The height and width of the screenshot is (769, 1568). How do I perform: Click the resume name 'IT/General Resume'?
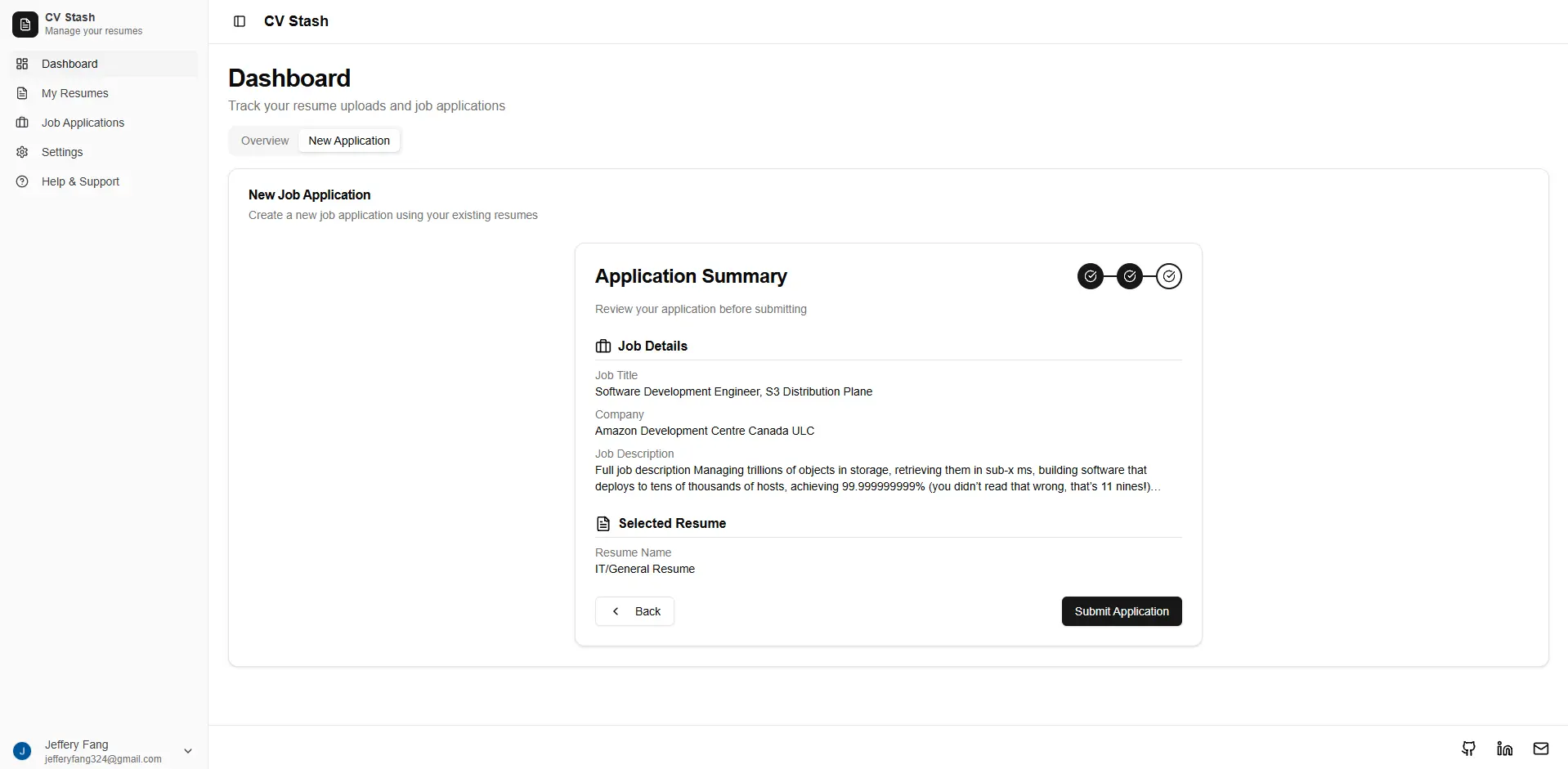coord(645,569)
